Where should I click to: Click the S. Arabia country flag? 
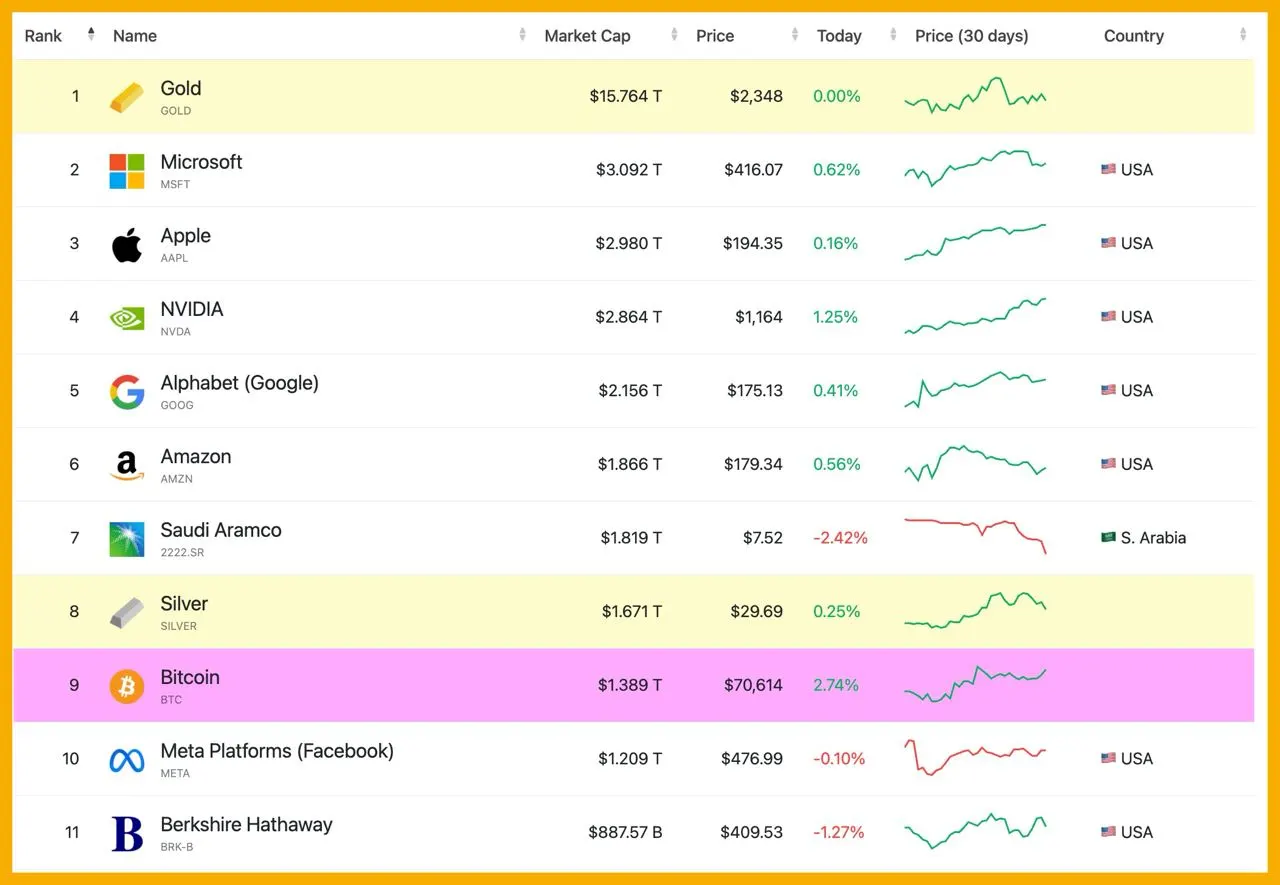pyautogui.click(x=1108, y=538)
